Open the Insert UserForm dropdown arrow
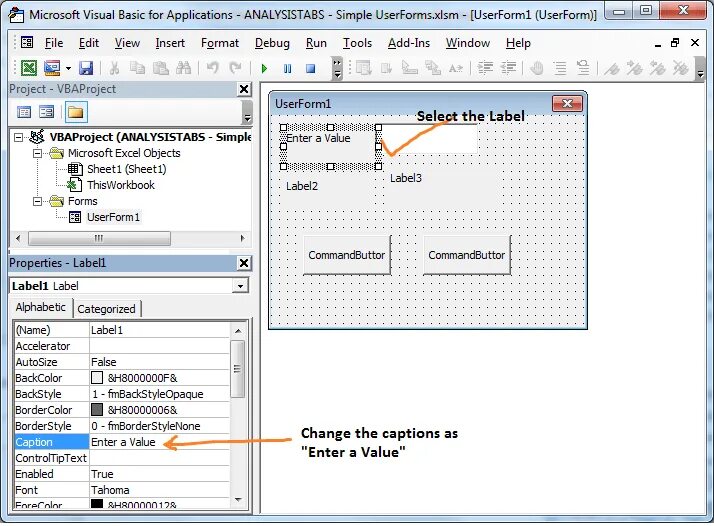 (68, 69)
